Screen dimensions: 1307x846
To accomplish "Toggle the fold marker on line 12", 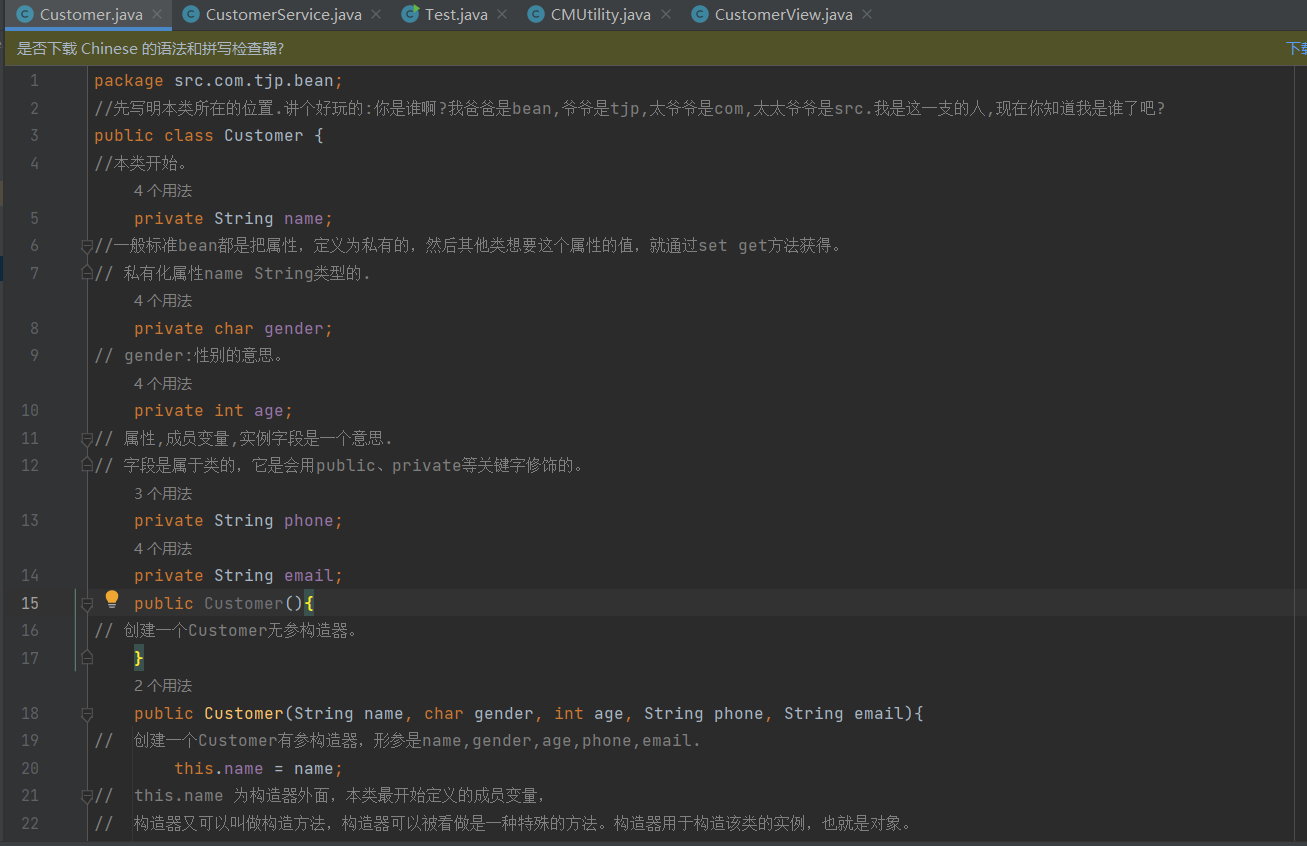I will point(87,465).
